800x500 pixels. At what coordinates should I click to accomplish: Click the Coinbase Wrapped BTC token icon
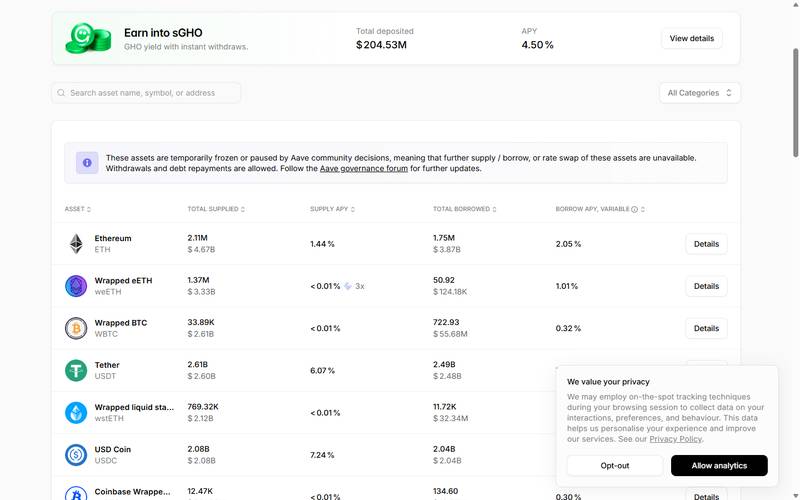click(x=76, y=494)
